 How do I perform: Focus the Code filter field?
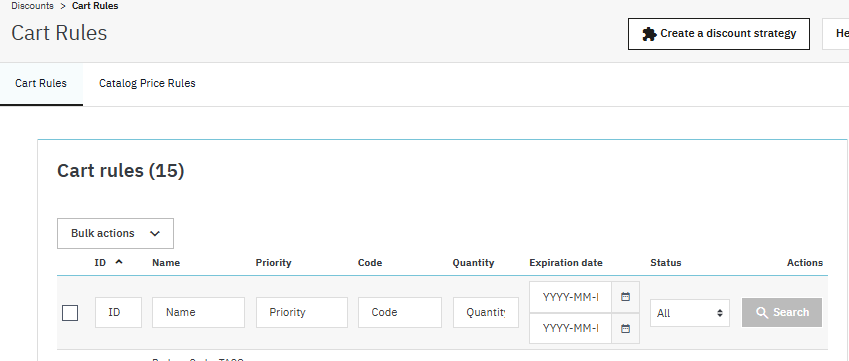tap(400, 312)
